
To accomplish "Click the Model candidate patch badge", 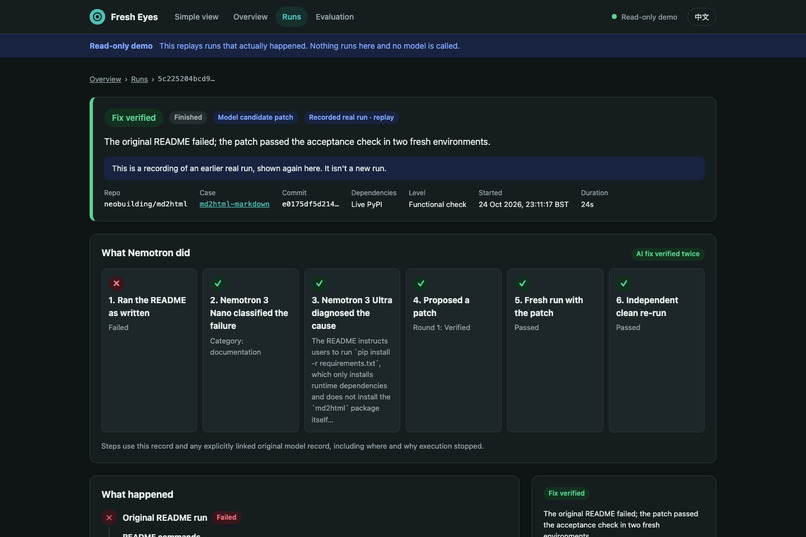I will [x=255, y=117].
